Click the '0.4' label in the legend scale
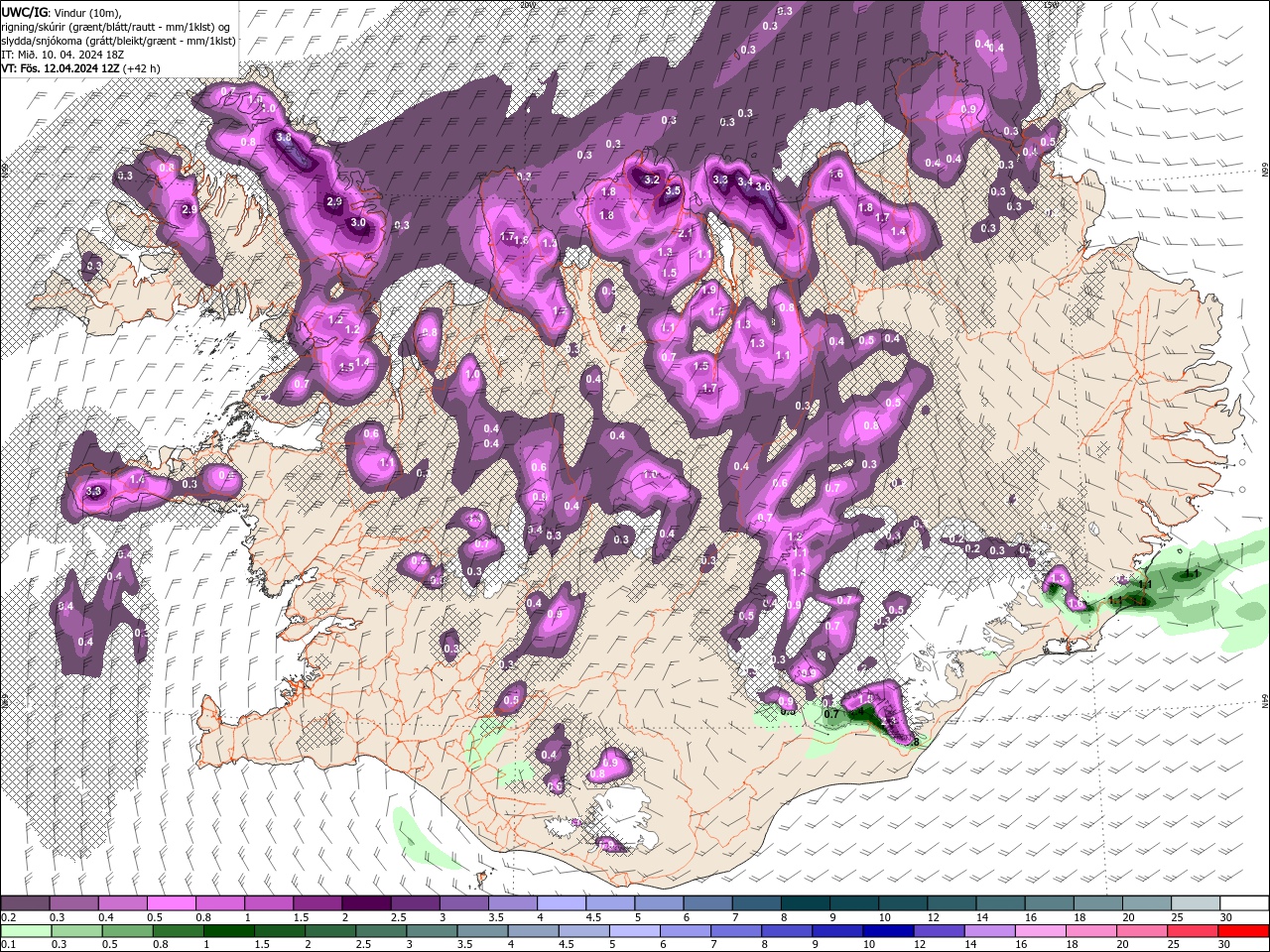Image resolution: width=1270 pixels, height=952 pixels. pyautogui.click(x=106, y=917)
